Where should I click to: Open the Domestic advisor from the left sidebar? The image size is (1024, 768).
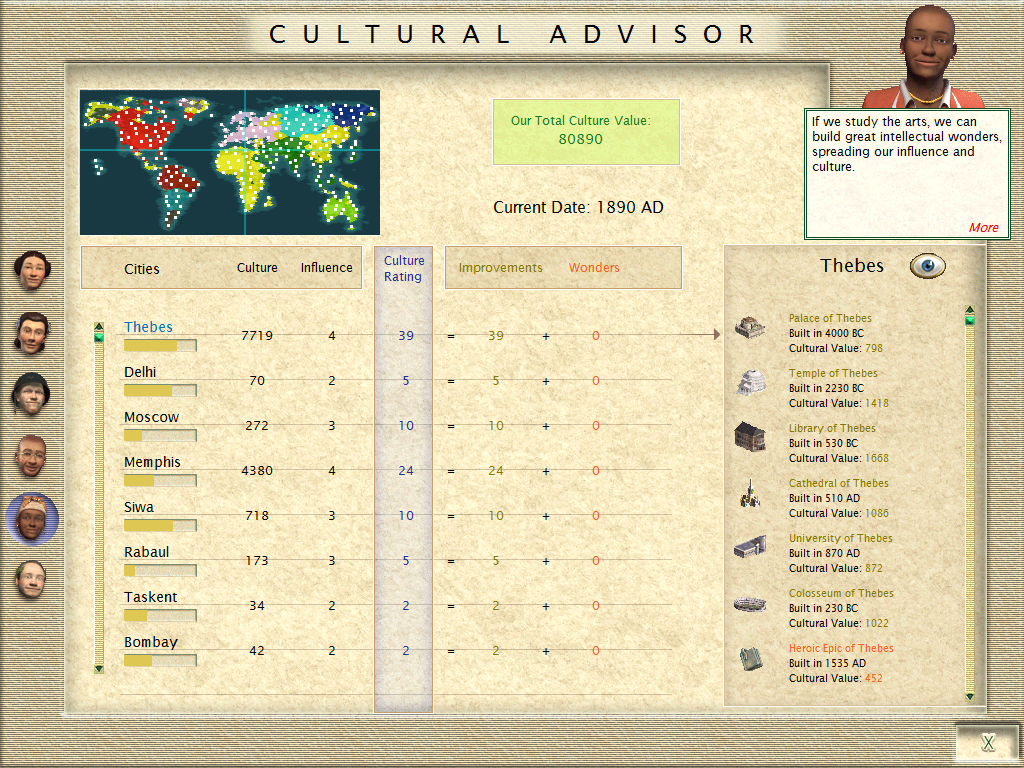pyautogui.click(x=31, y=270)
